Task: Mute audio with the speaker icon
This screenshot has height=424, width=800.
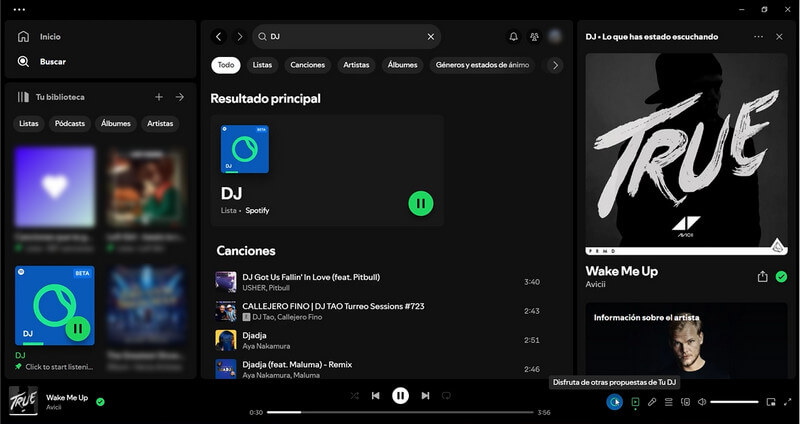Action: coord(702,402)
